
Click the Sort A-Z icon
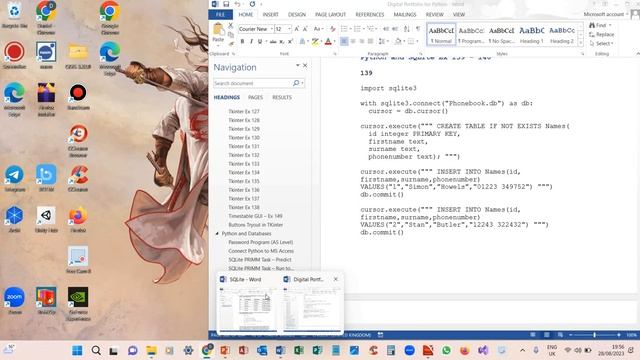point(407,29)
